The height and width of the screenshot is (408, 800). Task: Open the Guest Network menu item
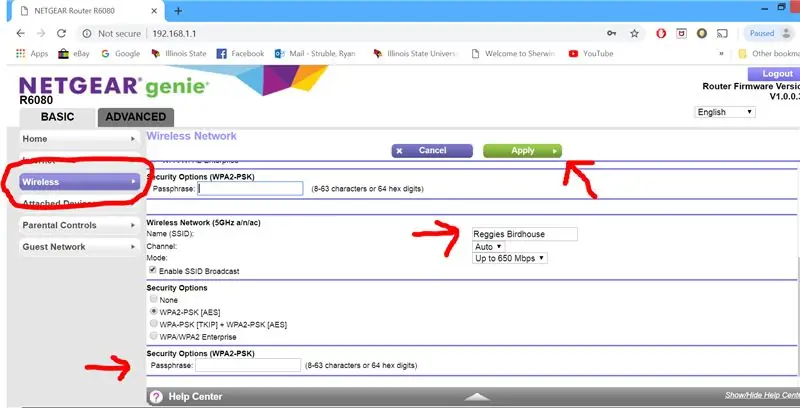coord(80,247)
